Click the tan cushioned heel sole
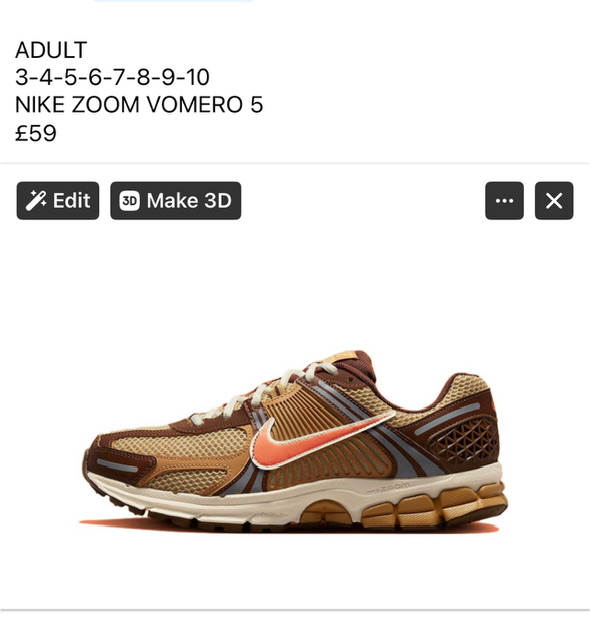 pyautogui.click(x=435, y=504)
